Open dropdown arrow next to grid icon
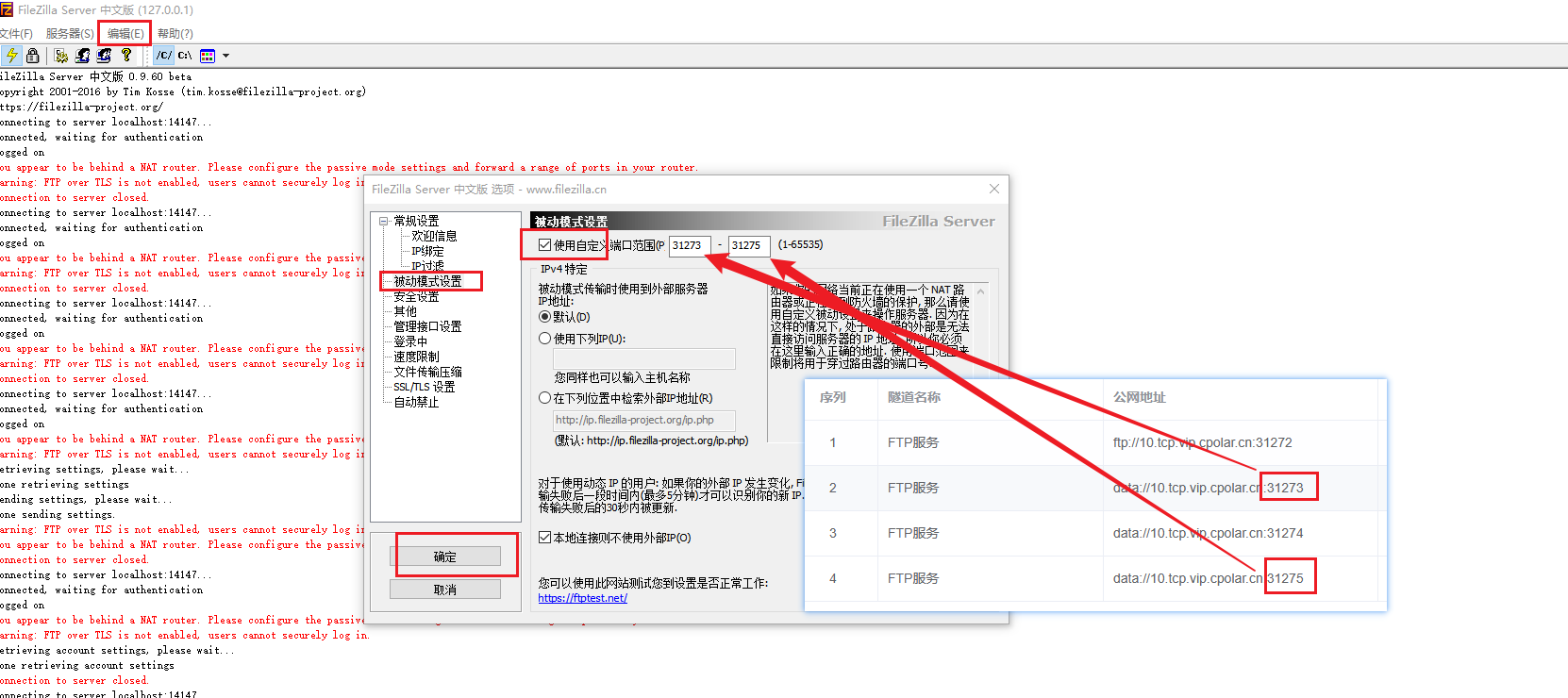Screen dimensions: 1568x698 coord(225,56)
